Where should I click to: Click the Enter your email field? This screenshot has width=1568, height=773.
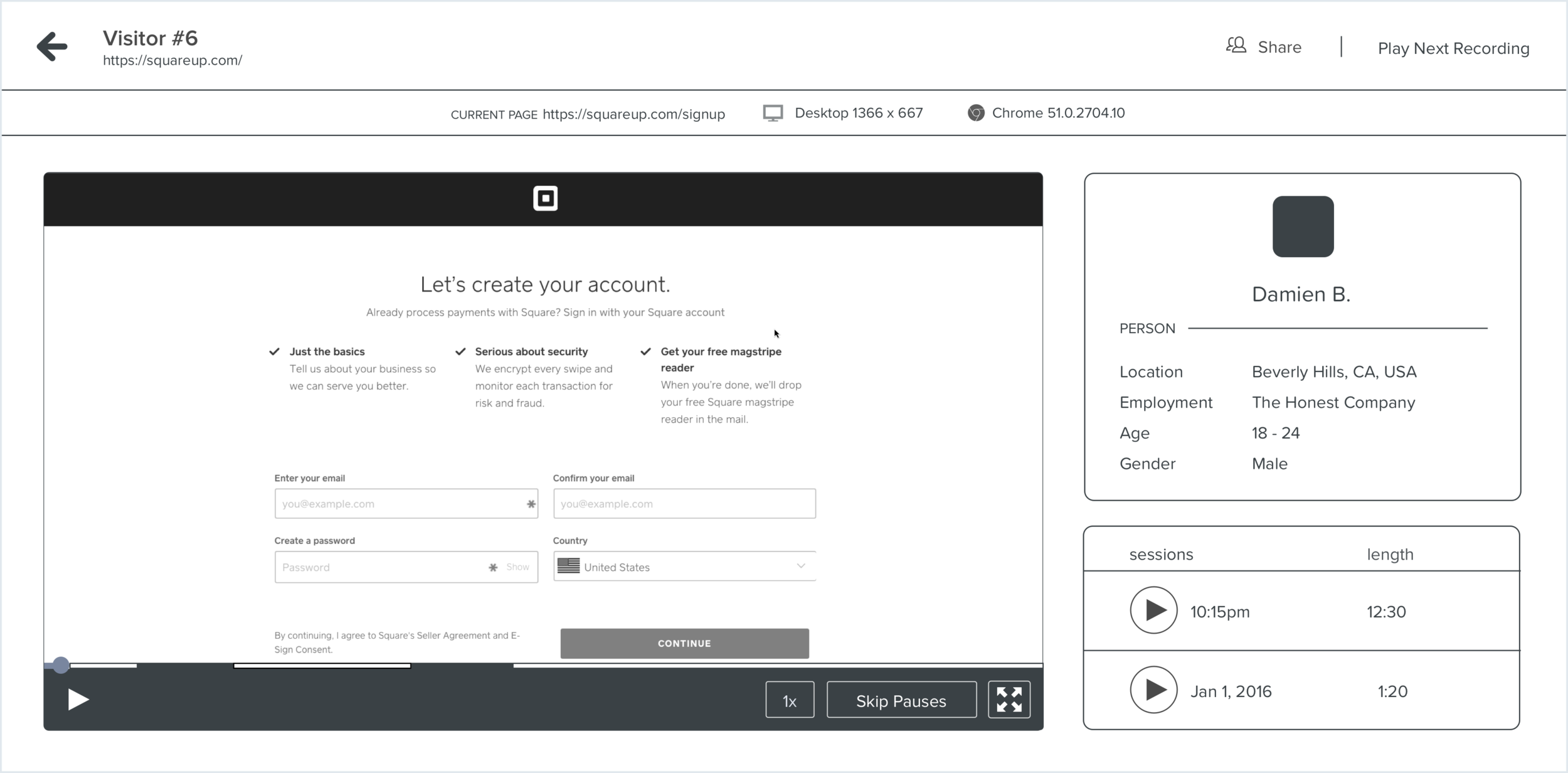pyautogui.click(x=406, y=504)
